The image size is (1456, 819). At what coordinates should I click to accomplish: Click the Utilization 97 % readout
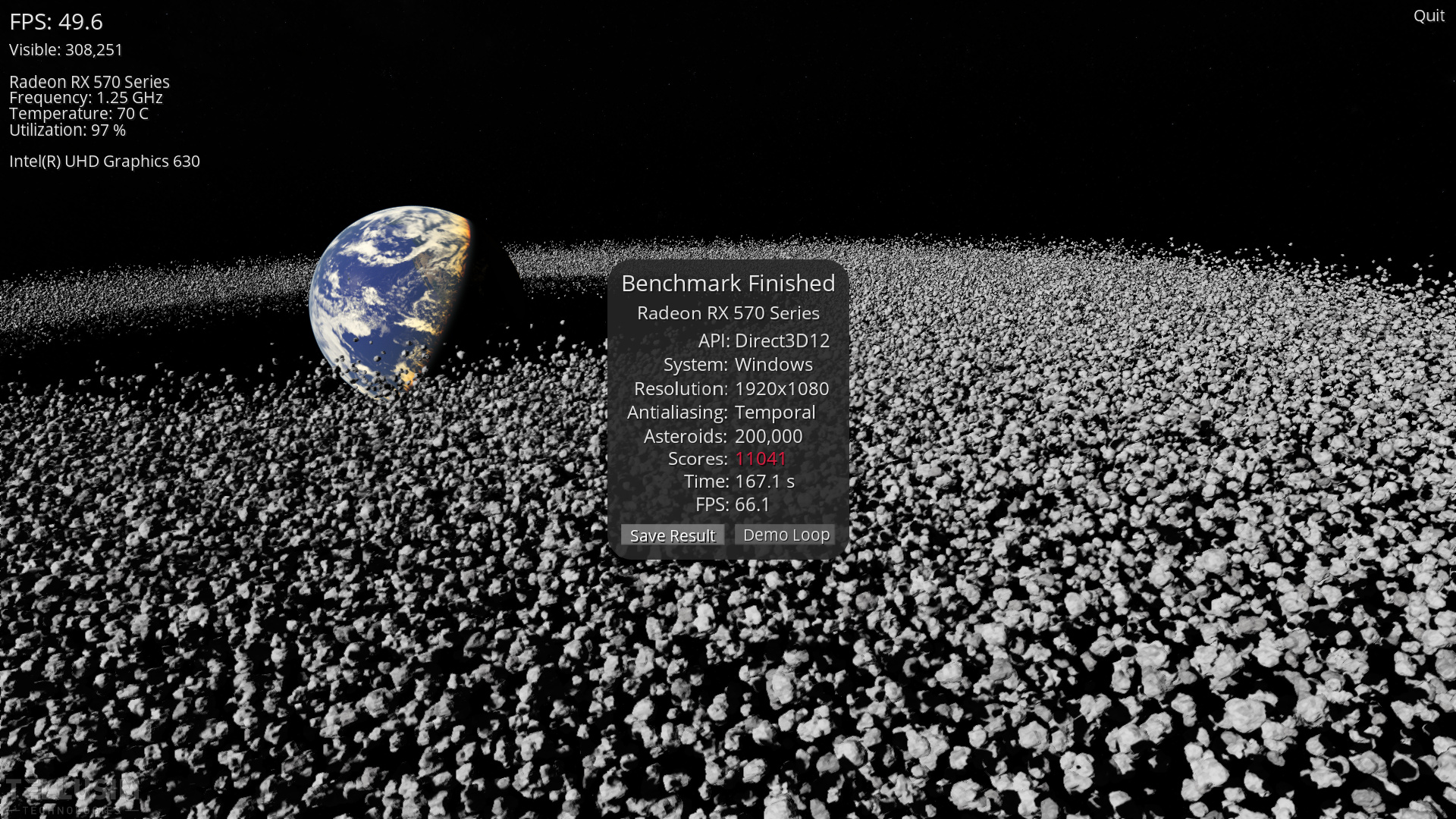[67, 130]
